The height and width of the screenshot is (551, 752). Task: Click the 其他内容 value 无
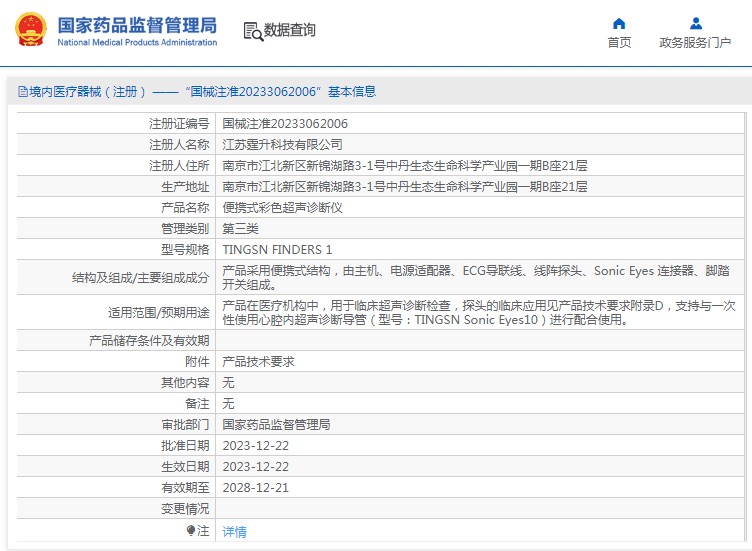click(x=228, y=383)
